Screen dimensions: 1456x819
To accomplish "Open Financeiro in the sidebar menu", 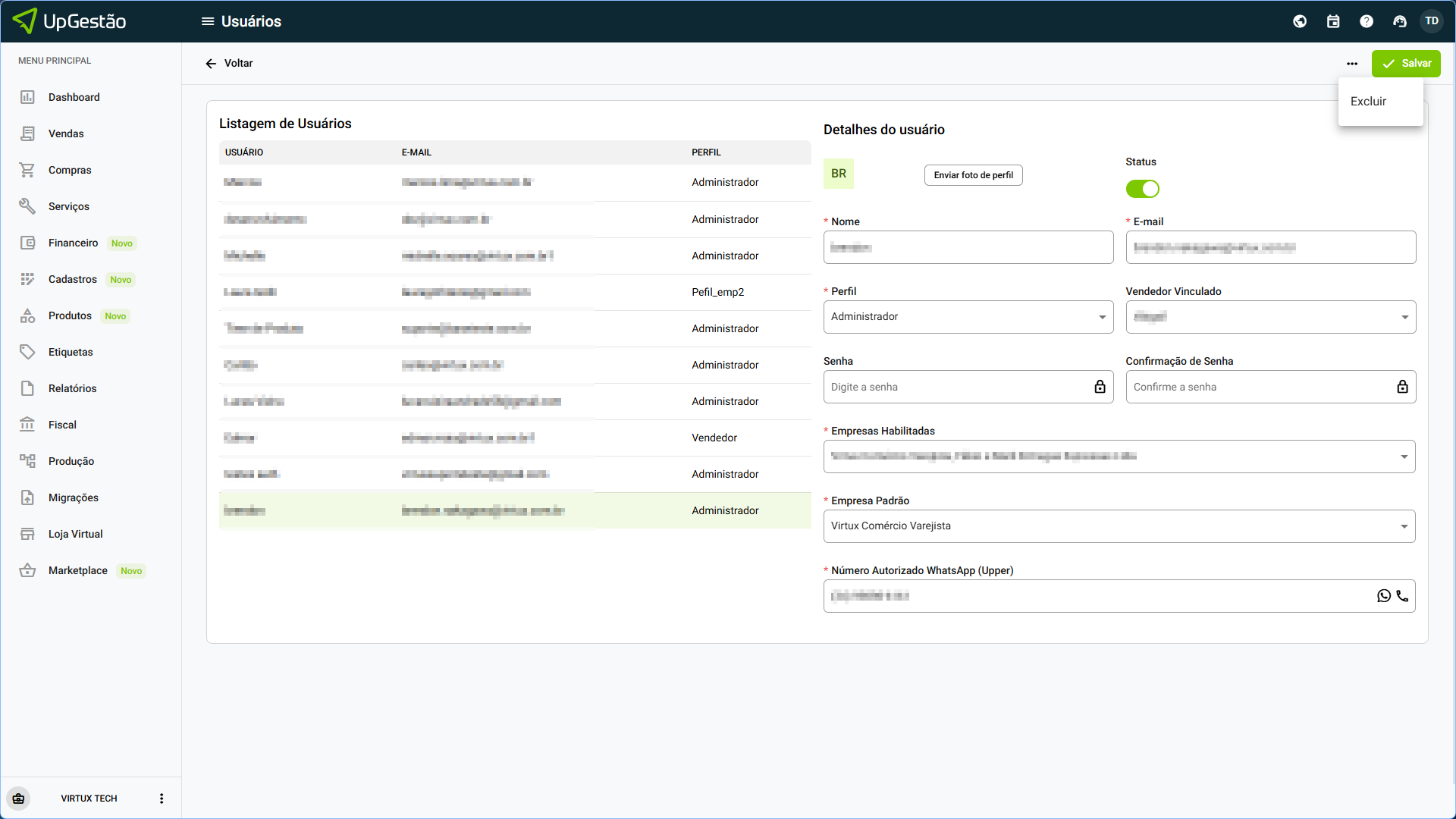I will [x=73, y=243].
